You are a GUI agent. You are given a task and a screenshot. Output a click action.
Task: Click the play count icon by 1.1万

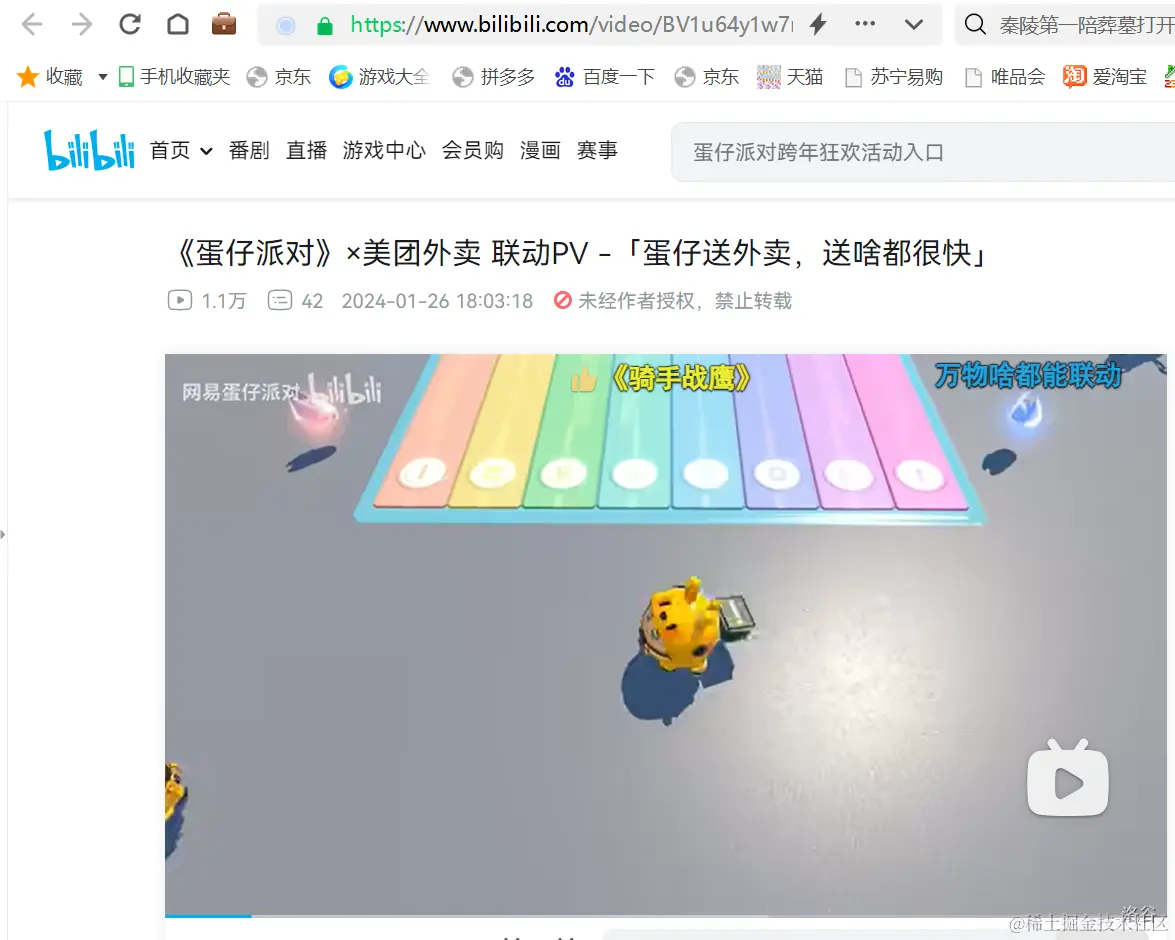click(180, 301)
